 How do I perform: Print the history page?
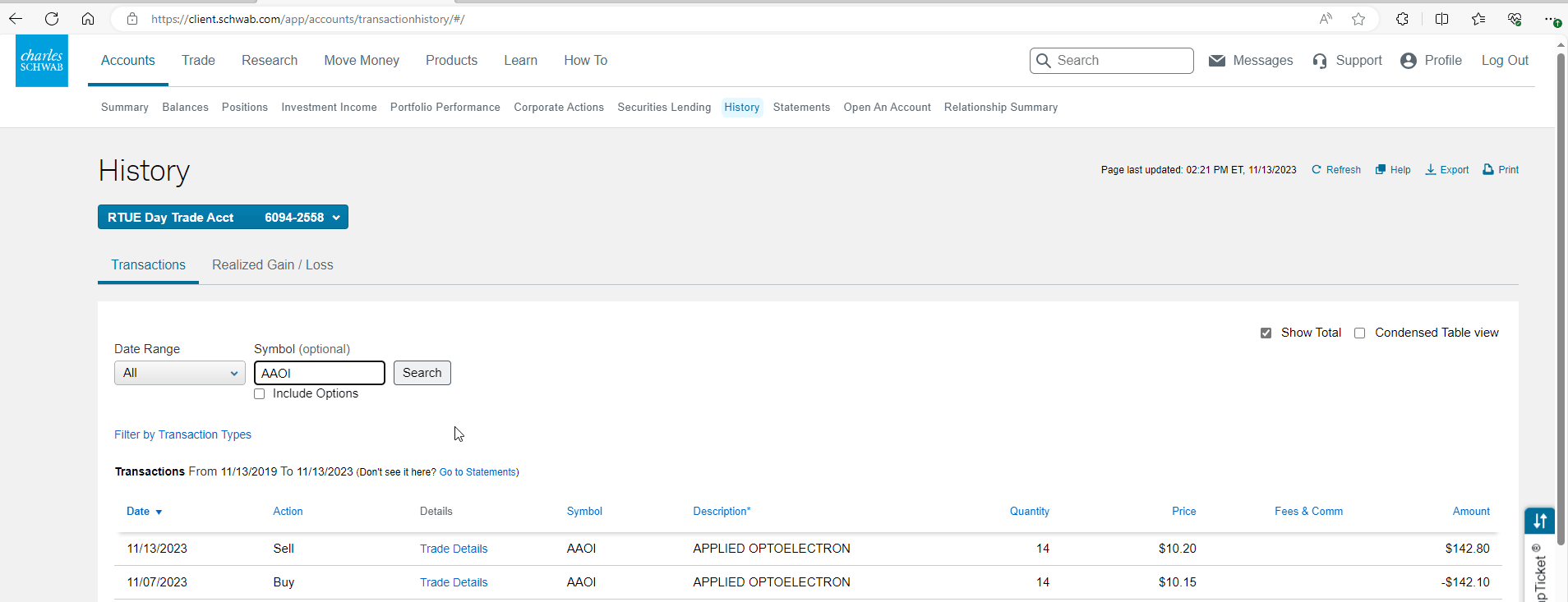click(x=1488, y=170)
